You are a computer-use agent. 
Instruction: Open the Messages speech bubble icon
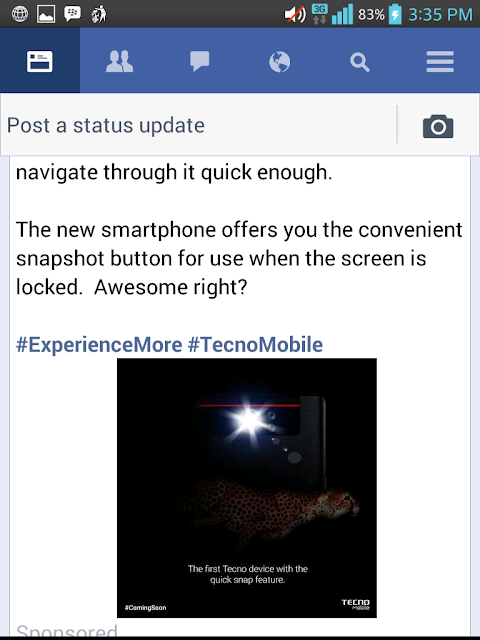tap(200, 62)
